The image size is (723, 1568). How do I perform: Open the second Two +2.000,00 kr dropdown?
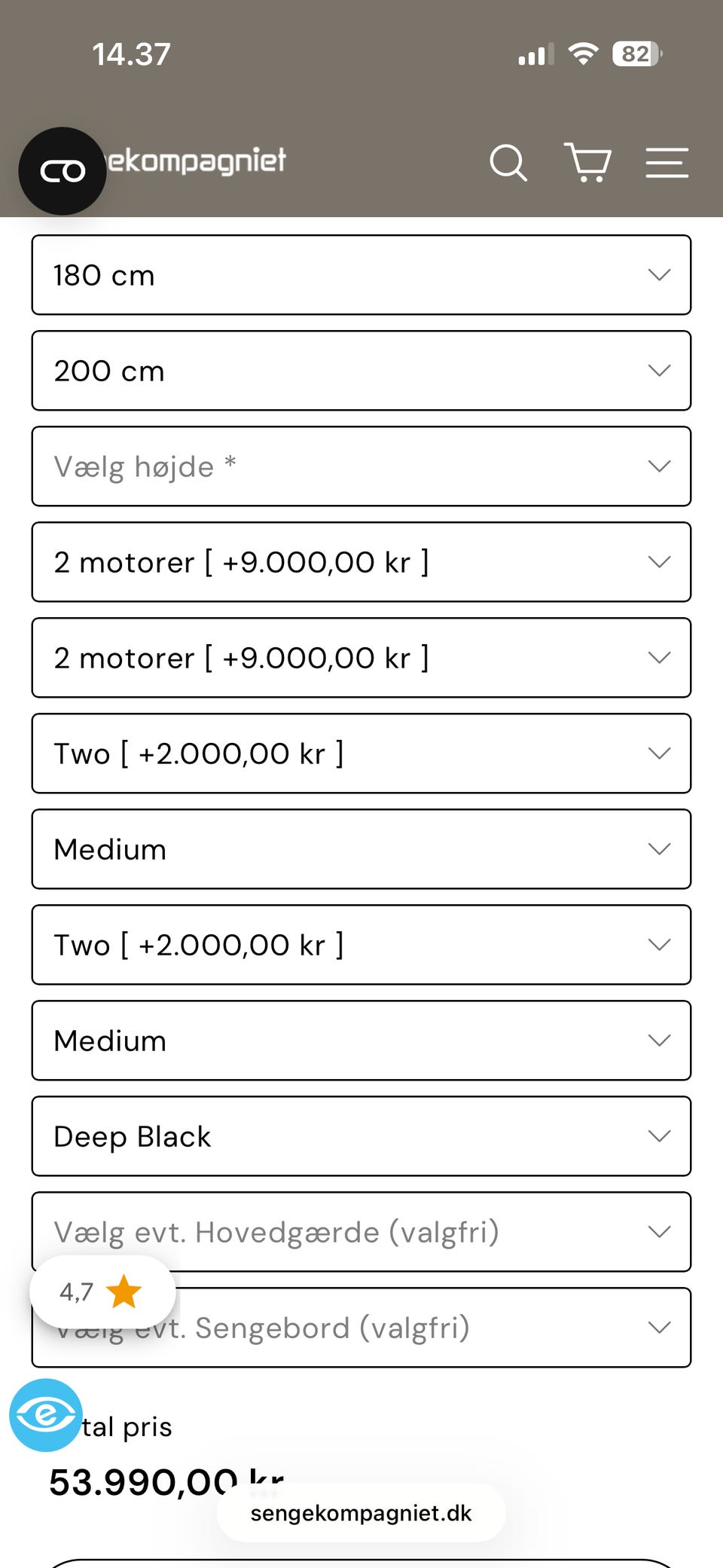point(361,945)
